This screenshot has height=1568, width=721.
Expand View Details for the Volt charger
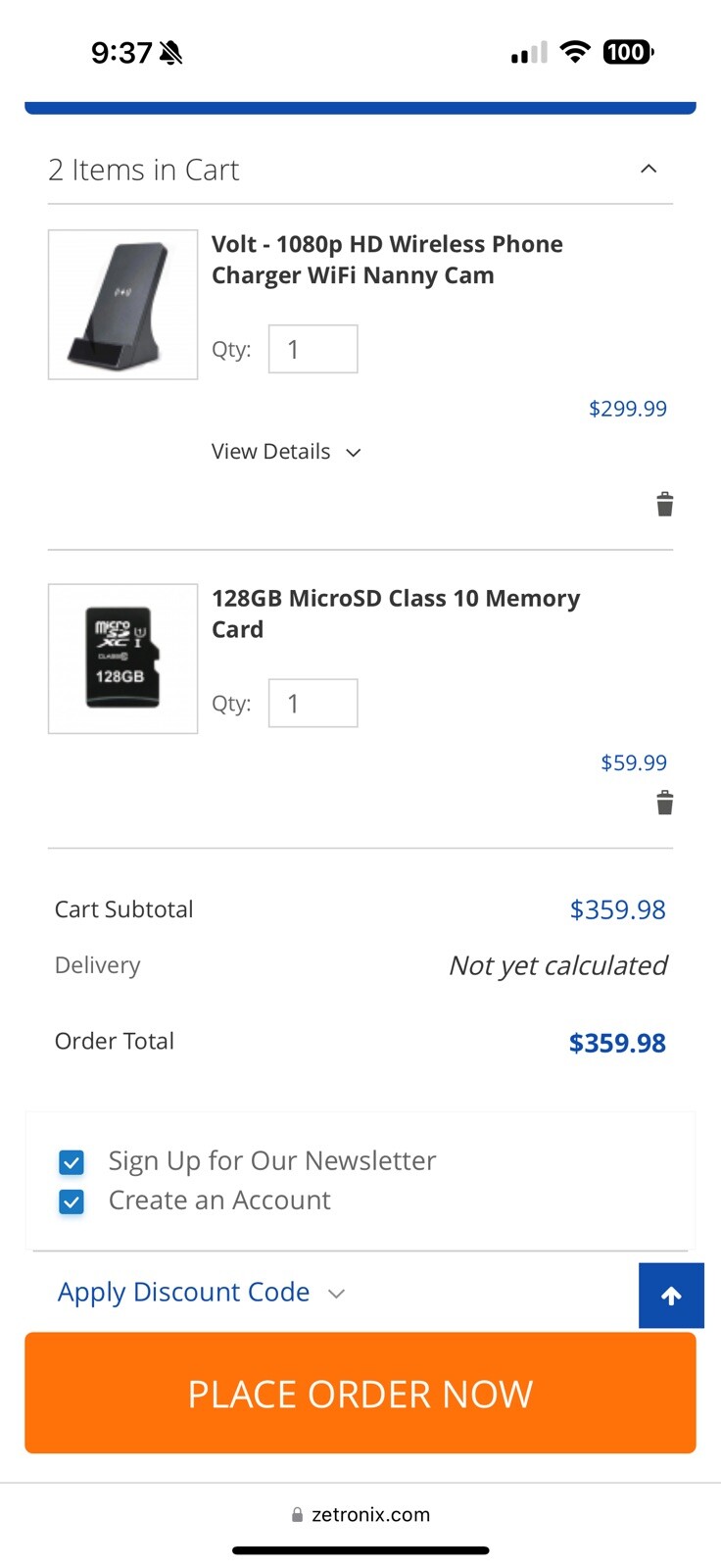click(286, 452)
